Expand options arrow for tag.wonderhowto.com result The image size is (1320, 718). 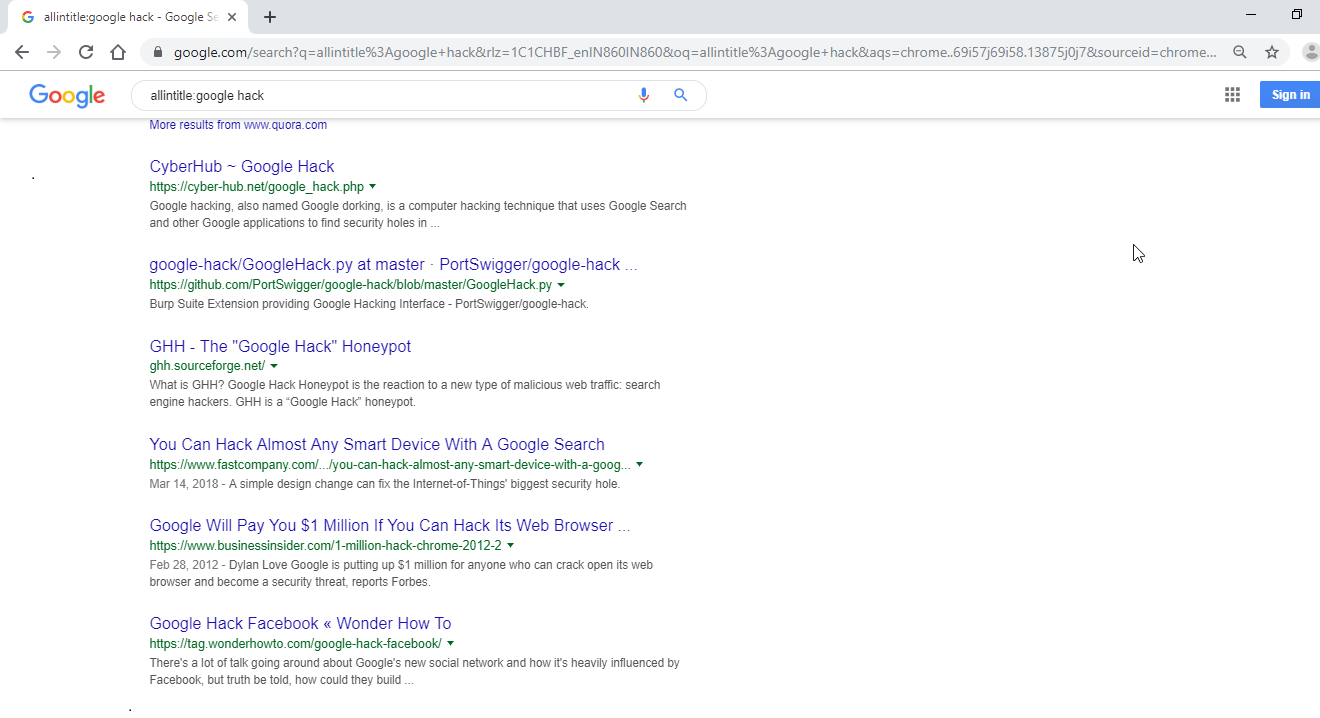(450, 643)
